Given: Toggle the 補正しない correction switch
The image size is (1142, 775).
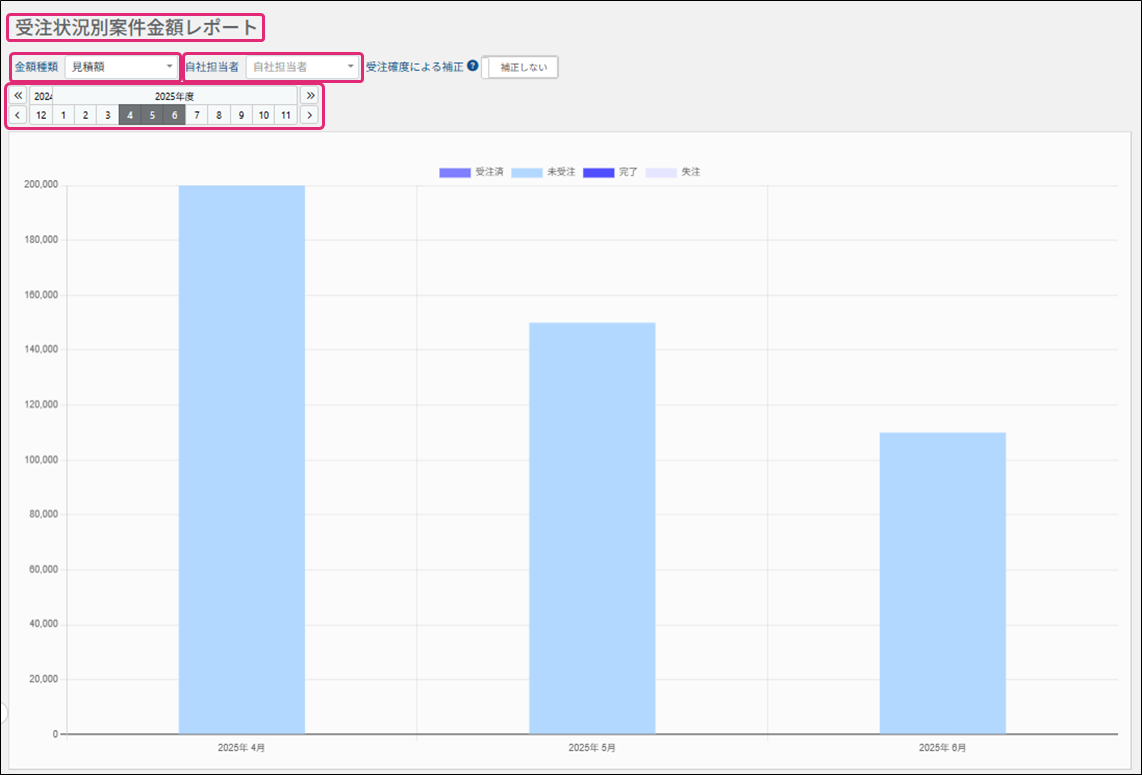Looking at the screenshot, I should 520,67.
